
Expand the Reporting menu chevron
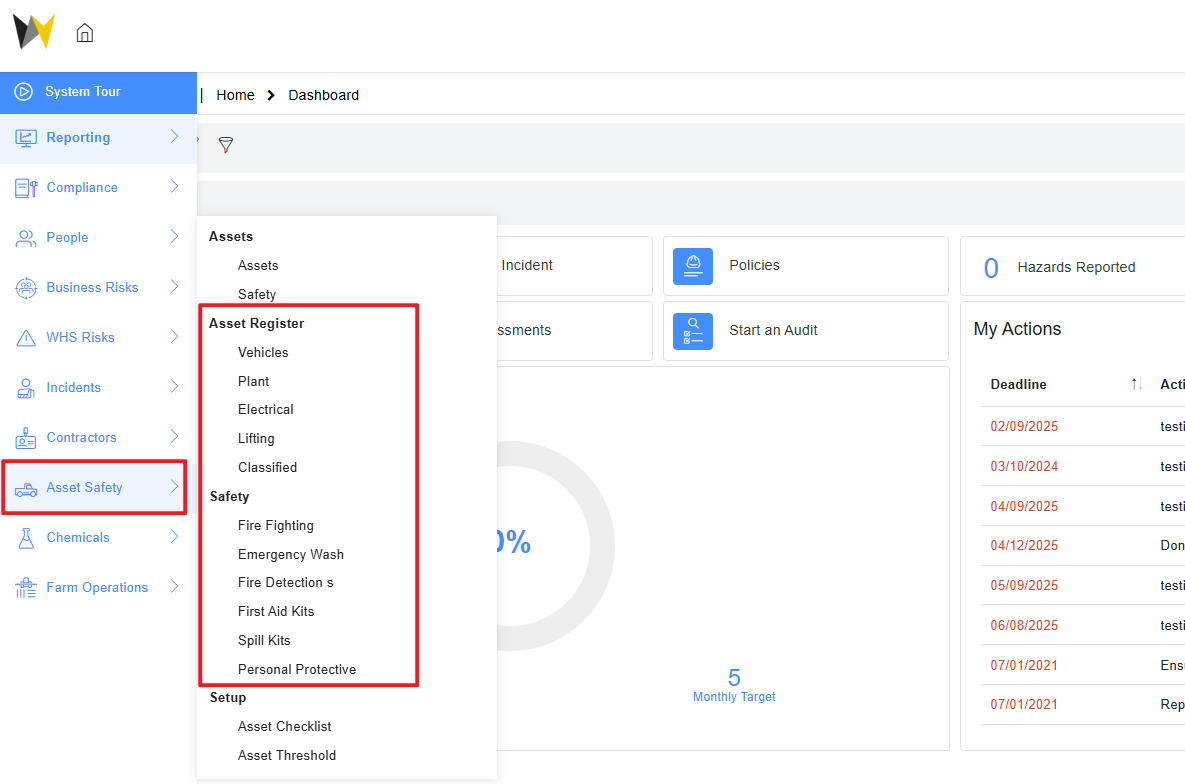(x=174, y=137)
